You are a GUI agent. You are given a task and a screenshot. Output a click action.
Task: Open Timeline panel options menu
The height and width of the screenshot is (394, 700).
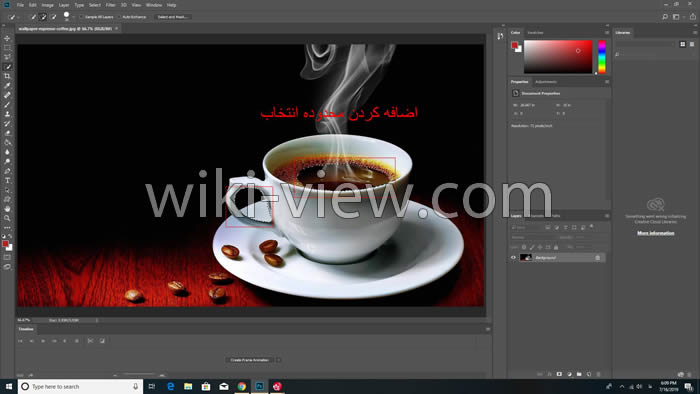pos(488,329)
